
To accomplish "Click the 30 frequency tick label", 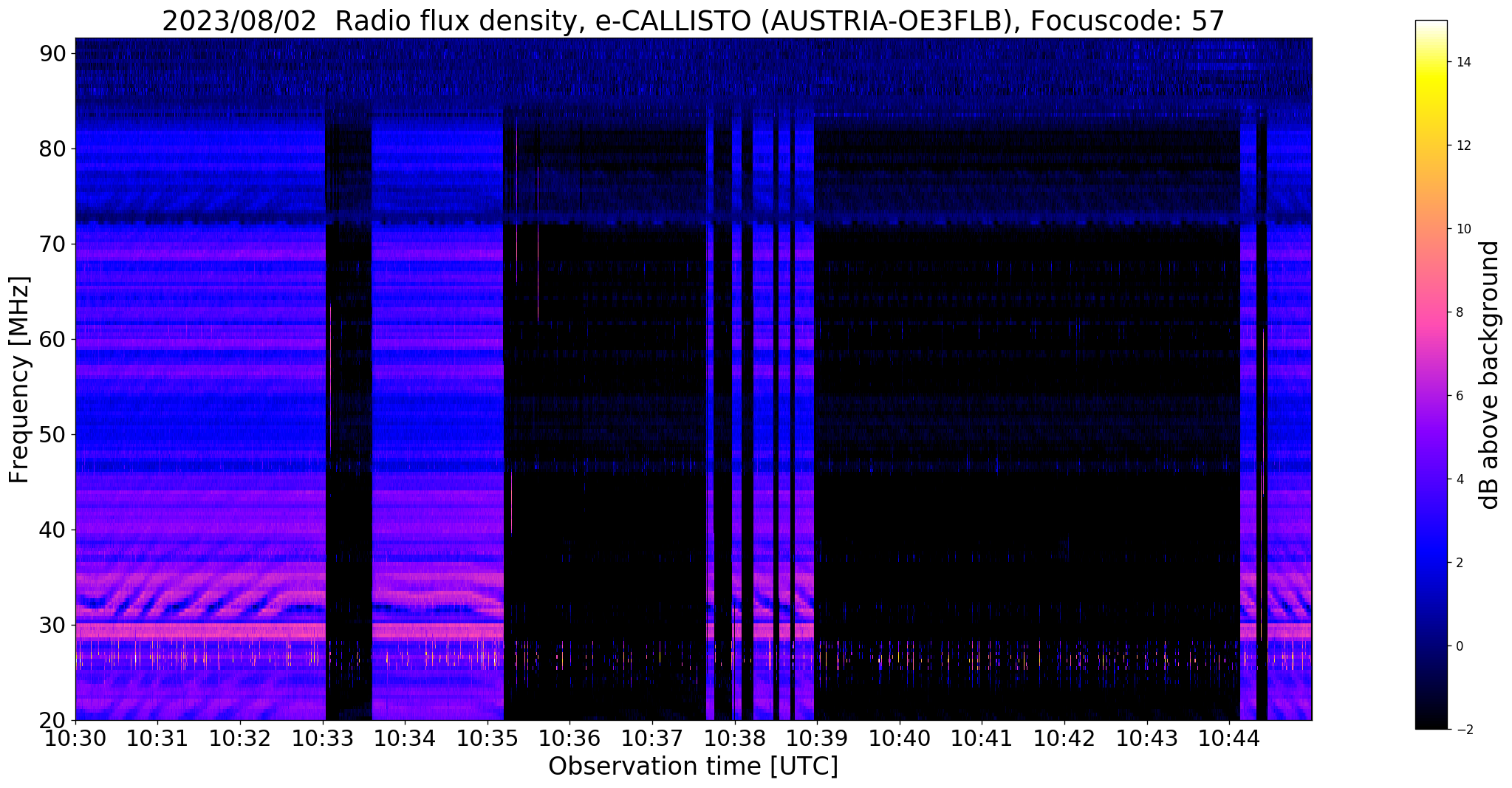I will point(54,625).
